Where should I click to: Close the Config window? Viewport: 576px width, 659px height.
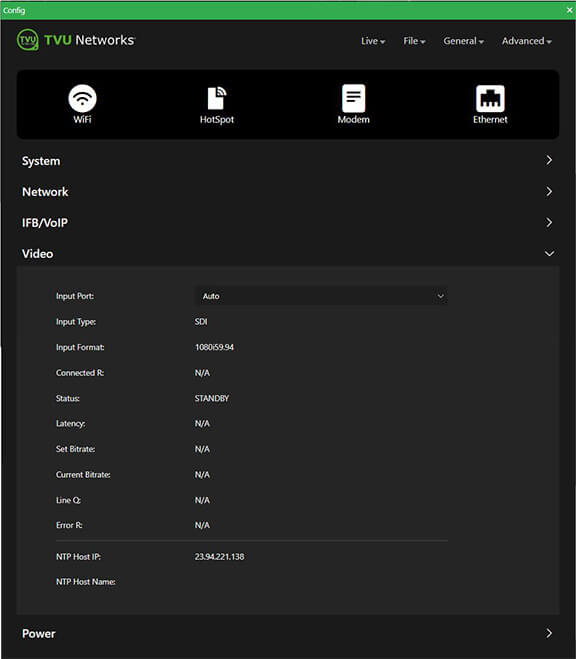point(569,10)
